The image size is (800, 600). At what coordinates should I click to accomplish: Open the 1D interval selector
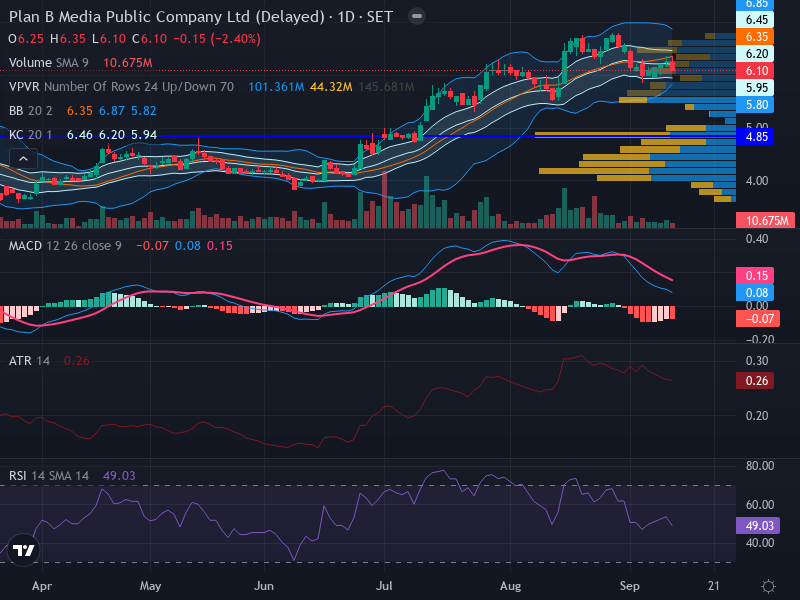(346, 17)
